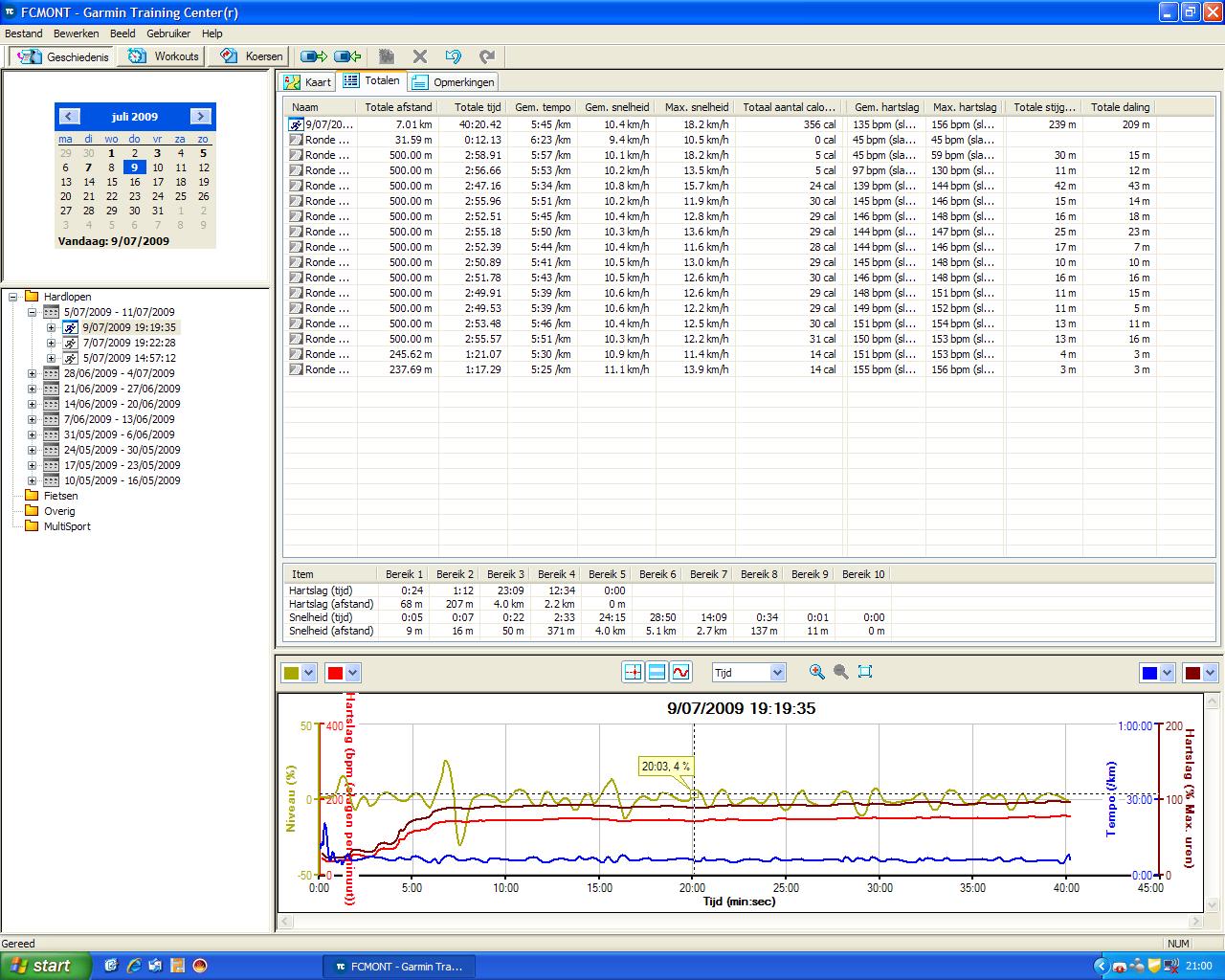Viewport: 1225px width, 980px height.
Task: Toggle the crosshair cursor graph button
Action: [633, 672]
